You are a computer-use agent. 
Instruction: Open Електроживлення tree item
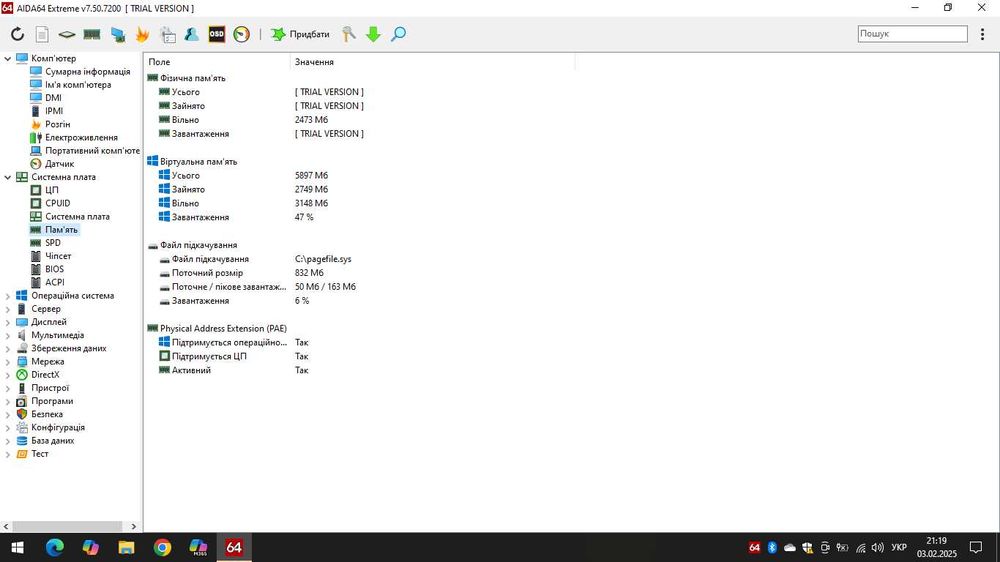point(81,137)
